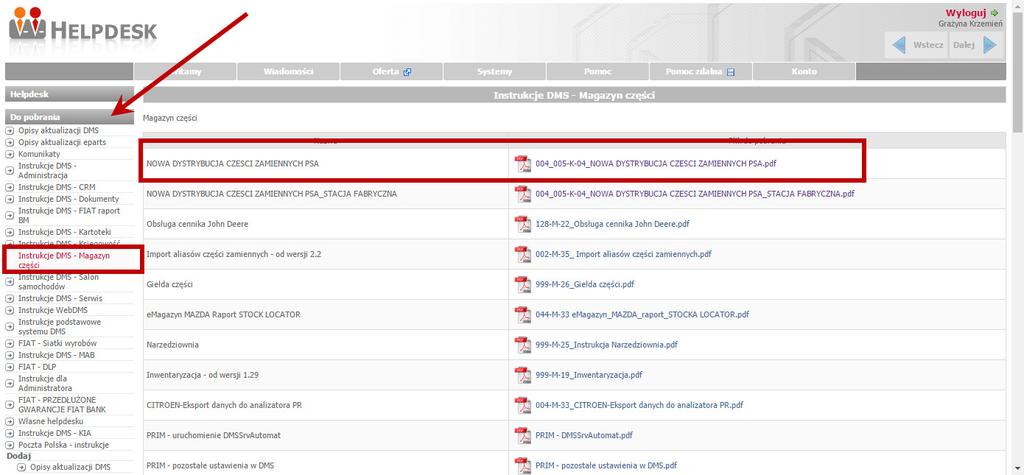Click PDF icon for NOWA DYSTRYBUCJA CZESCI ZAMIENNYCH PSA.pdf
The width and height of the screenshot is (1024, 475).
point(523,163)
